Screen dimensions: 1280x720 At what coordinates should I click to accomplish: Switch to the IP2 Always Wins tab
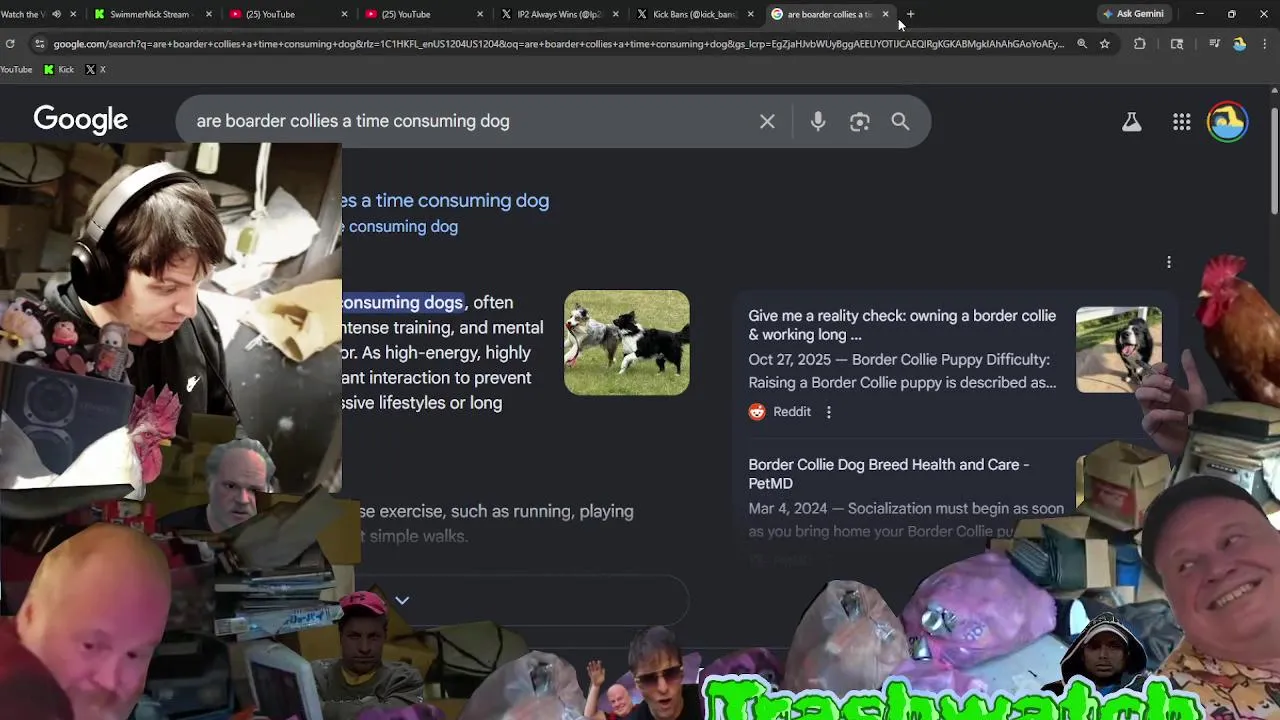(x=558, y=14)
